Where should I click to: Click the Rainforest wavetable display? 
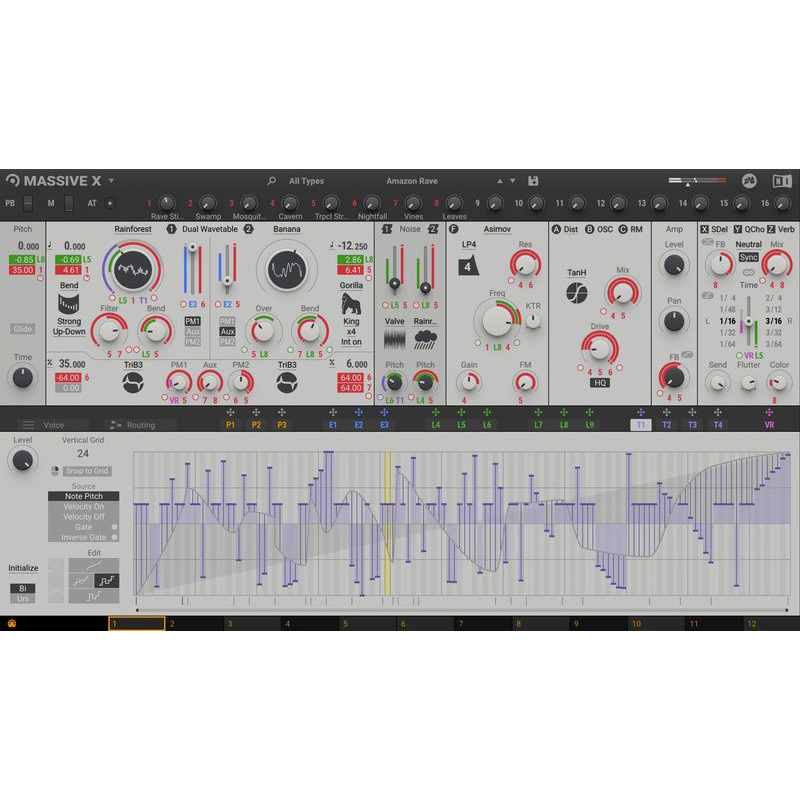coord(133,269)
